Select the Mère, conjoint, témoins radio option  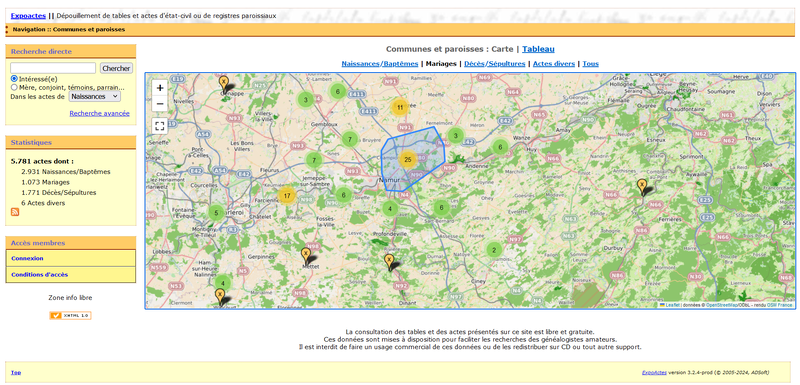tap(14, 87)
